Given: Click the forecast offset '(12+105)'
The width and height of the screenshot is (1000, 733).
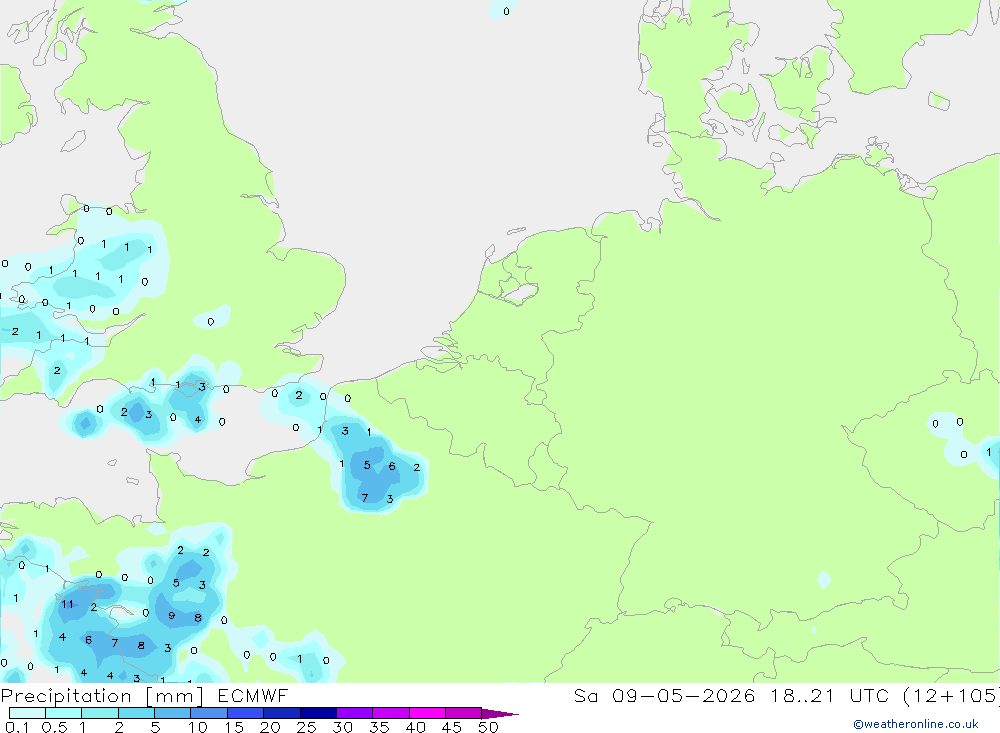Looking at the screenshot, I should [951, 696].
